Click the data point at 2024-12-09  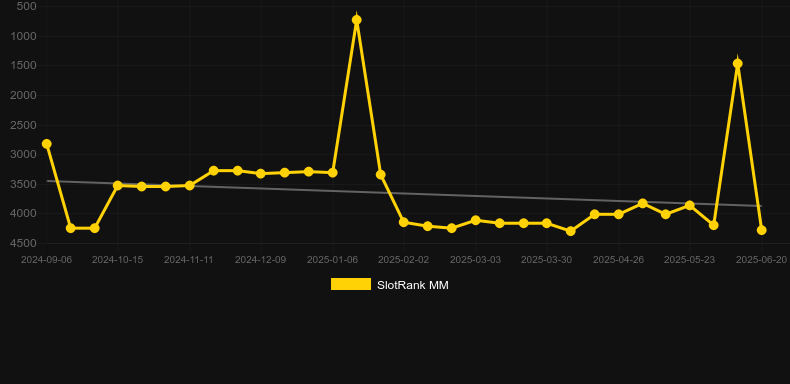(x=261, y=173)
